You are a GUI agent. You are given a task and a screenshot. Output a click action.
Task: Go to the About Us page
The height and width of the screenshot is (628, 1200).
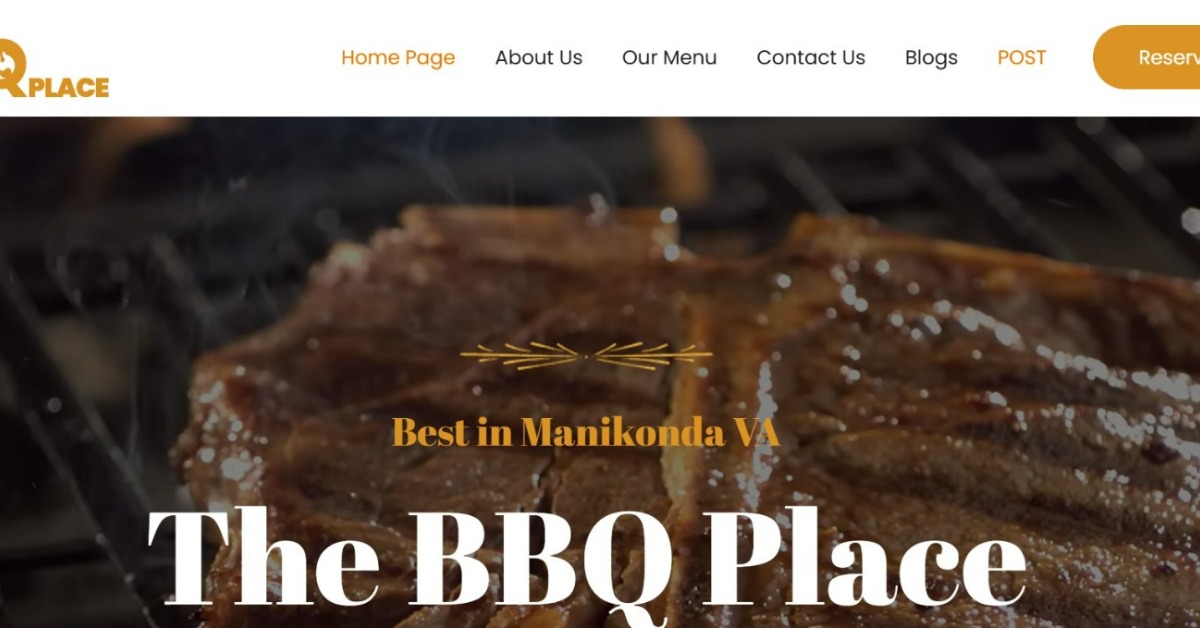pyautogui.click(x=538, y=58)
